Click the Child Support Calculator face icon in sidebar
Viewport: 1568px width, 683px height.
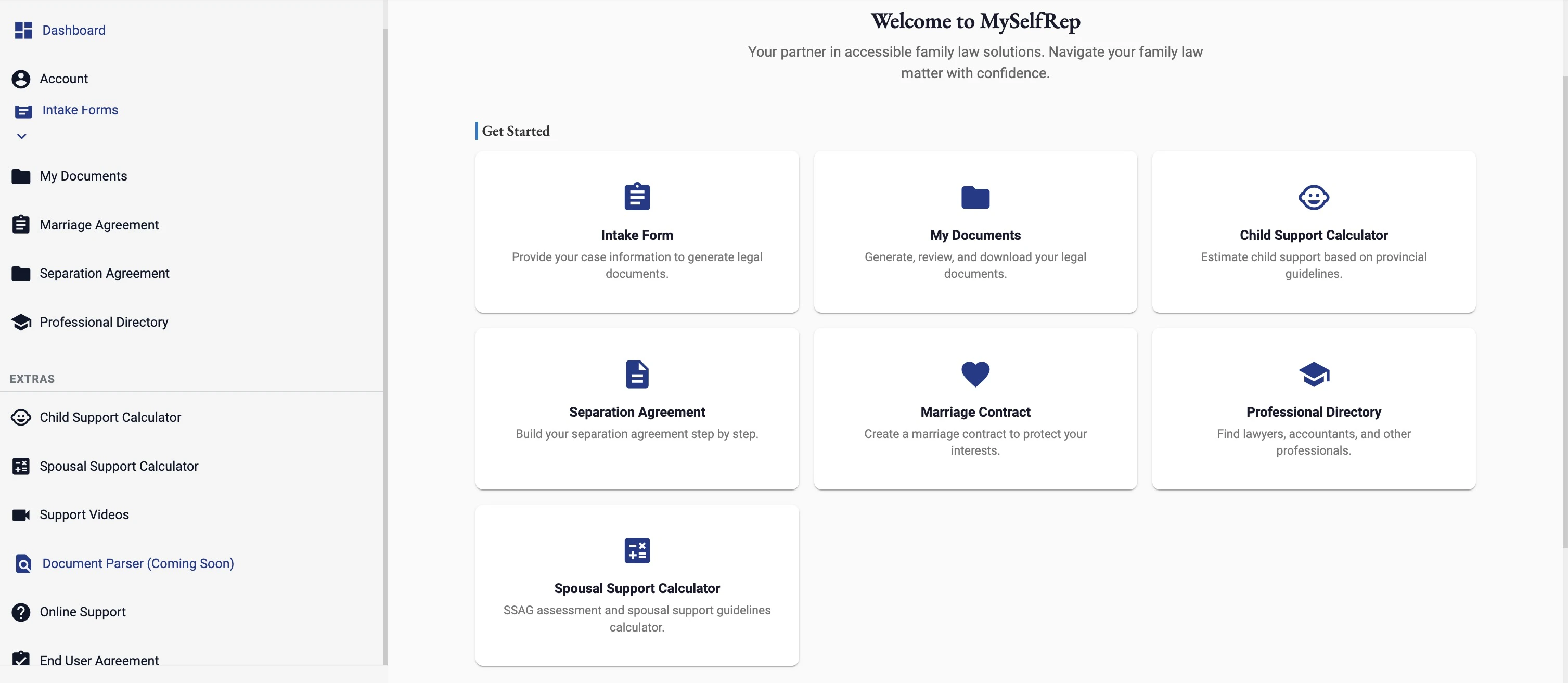point(21,418)
